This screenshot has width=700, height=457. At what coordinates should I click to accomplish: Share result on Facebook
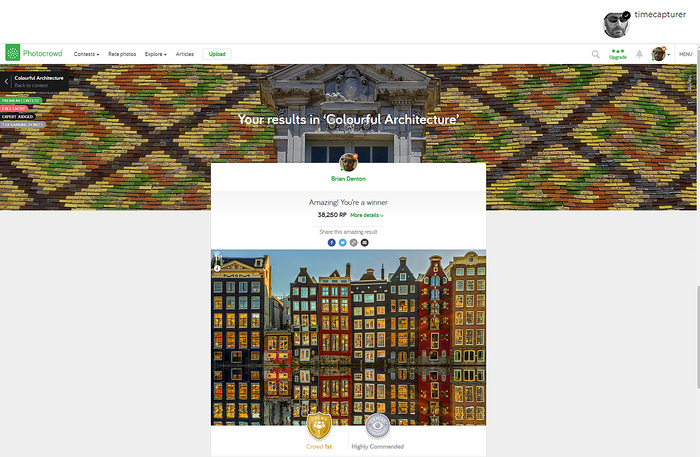coord(331,242)
